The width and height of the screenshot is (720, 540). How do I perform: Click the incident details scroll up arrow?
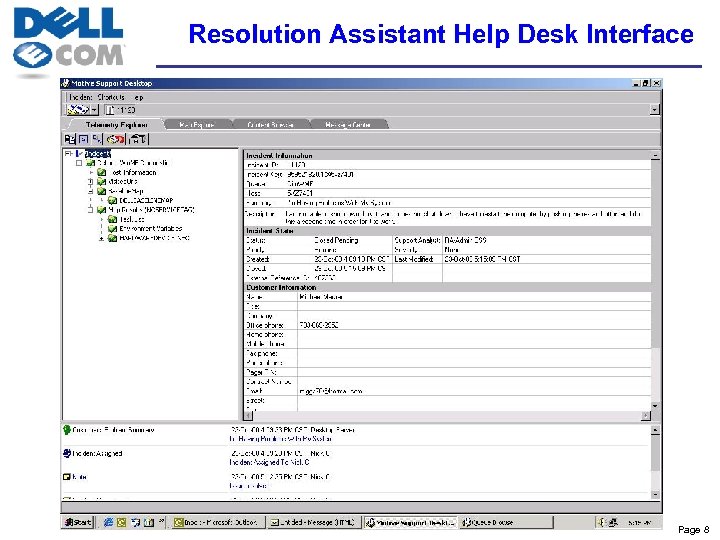[655, 156]
